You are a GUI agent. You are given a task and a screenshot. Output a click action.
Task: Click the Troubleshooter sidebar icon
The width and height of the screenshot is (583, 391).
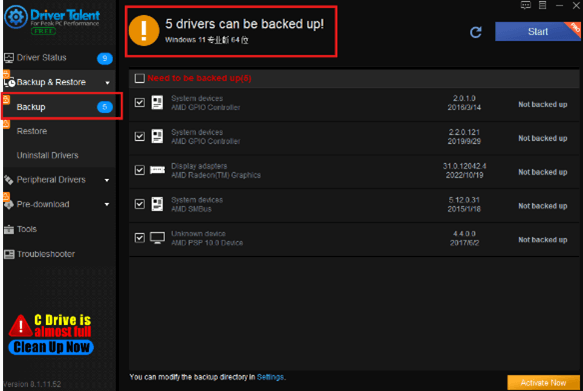(x=9, y=254)
